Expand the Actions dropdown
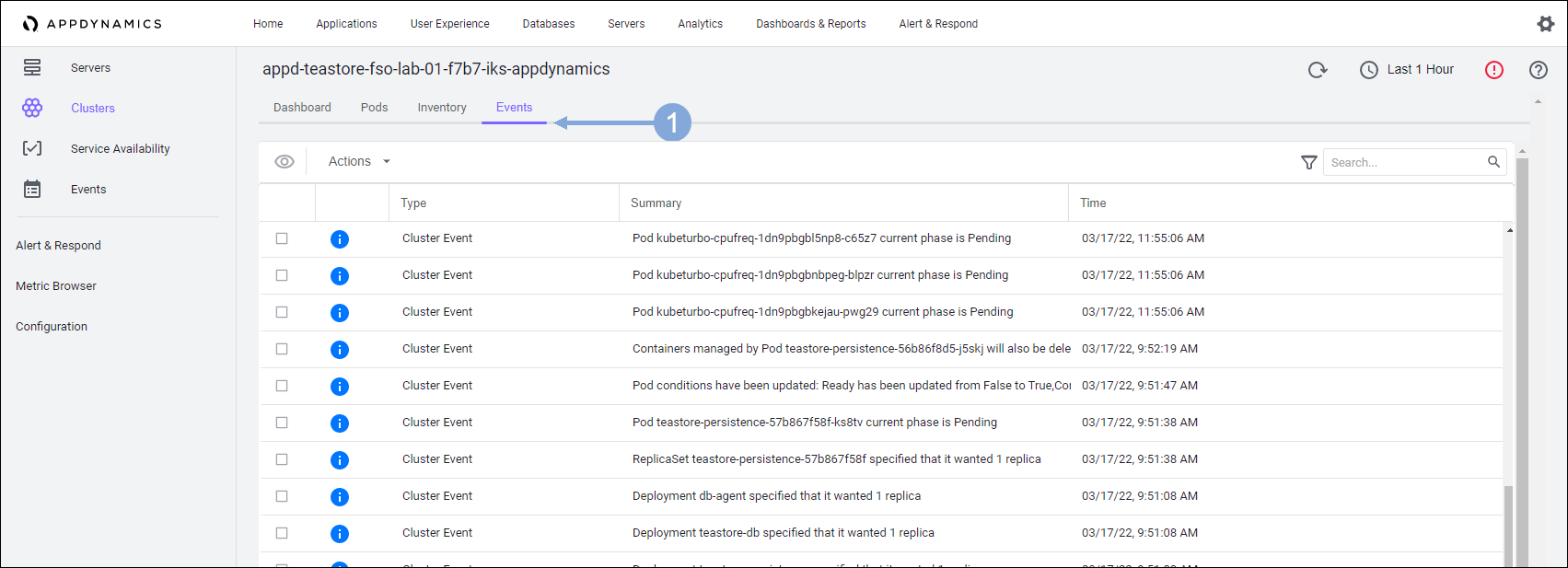 (359, 162)
